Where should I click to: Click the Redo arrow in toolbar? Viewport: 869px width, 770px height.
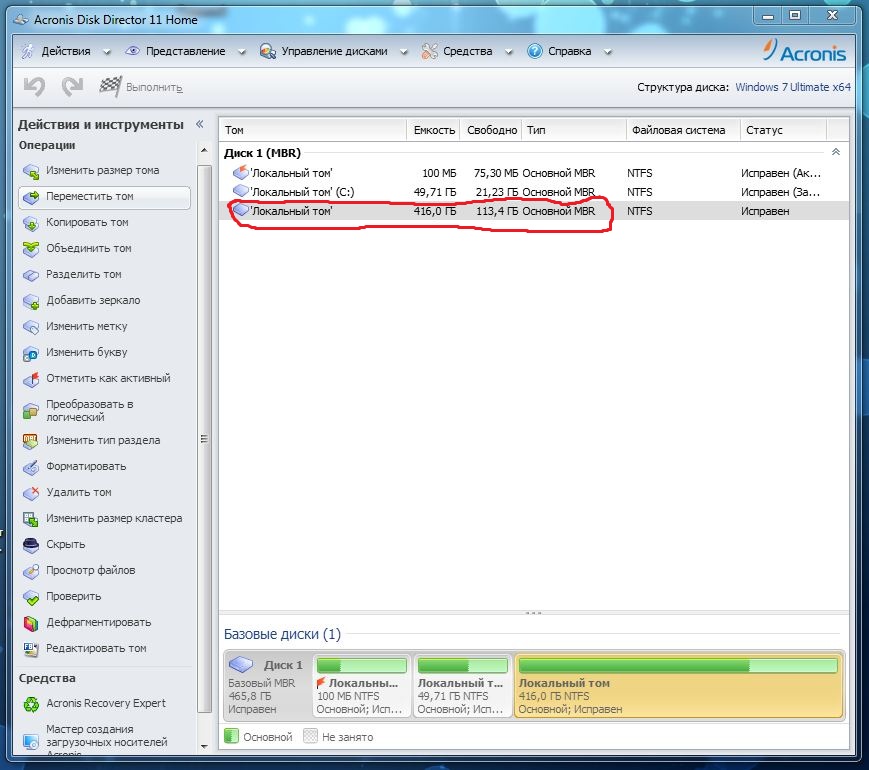pos(72,86)
